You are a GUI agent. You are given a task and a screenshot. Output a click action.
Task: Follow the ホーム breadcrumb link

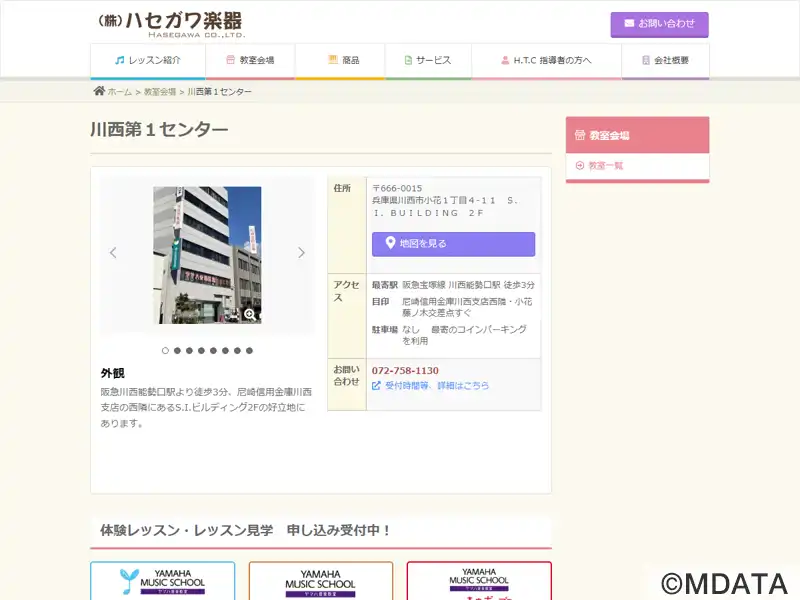(119, 92)
